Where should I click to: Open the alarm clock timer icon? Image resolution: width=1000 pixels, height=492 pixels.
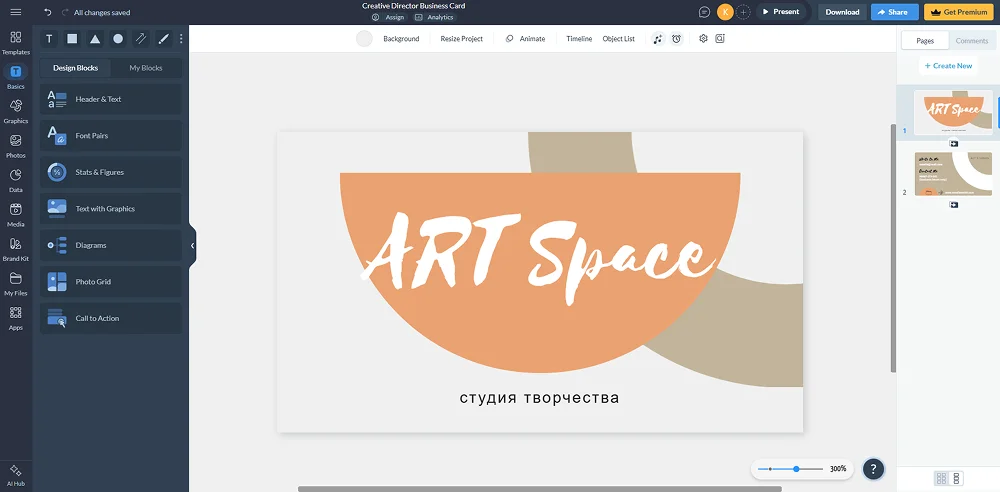coord(677,39)
